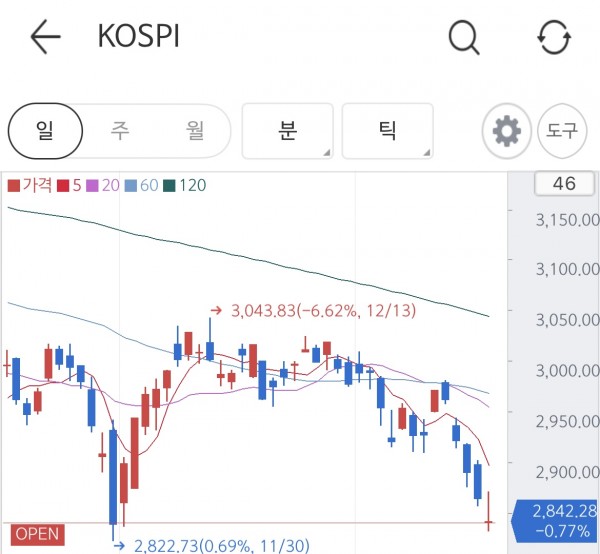Select the 일 daily period

click(45, 131)
